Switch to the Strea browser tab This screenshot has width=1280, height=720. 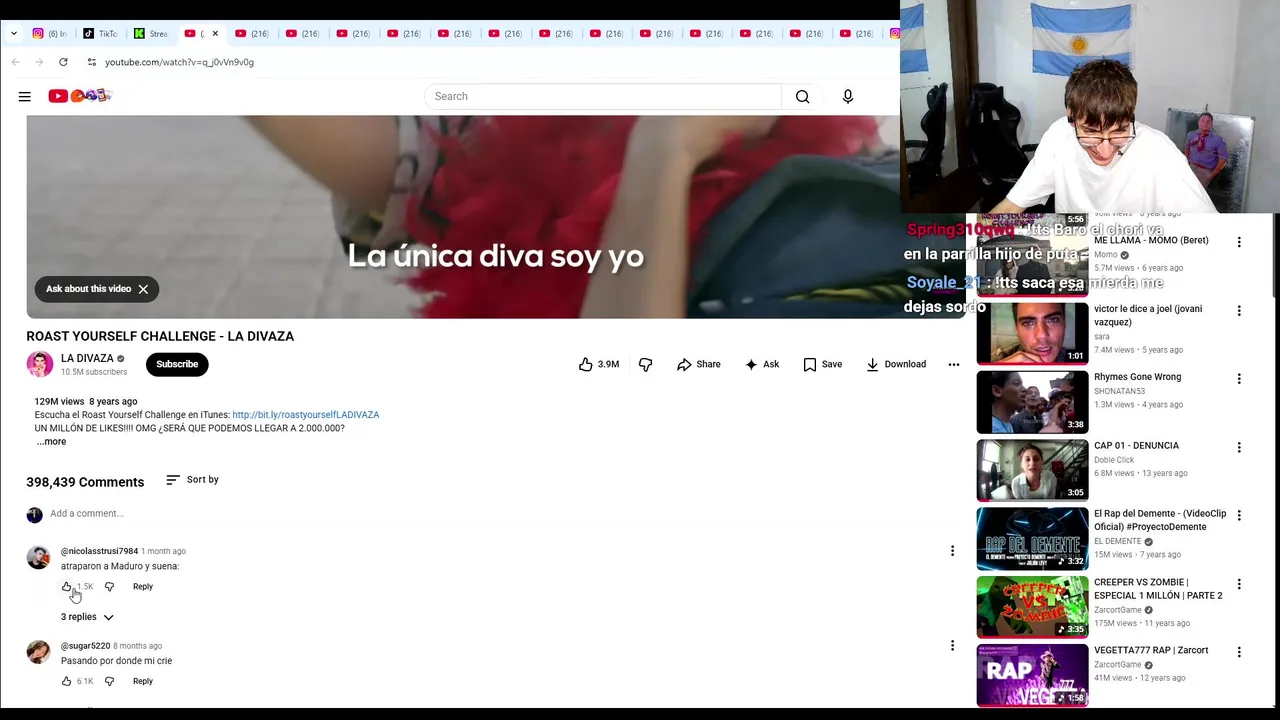pyautogui.click(x=151, y=33)
